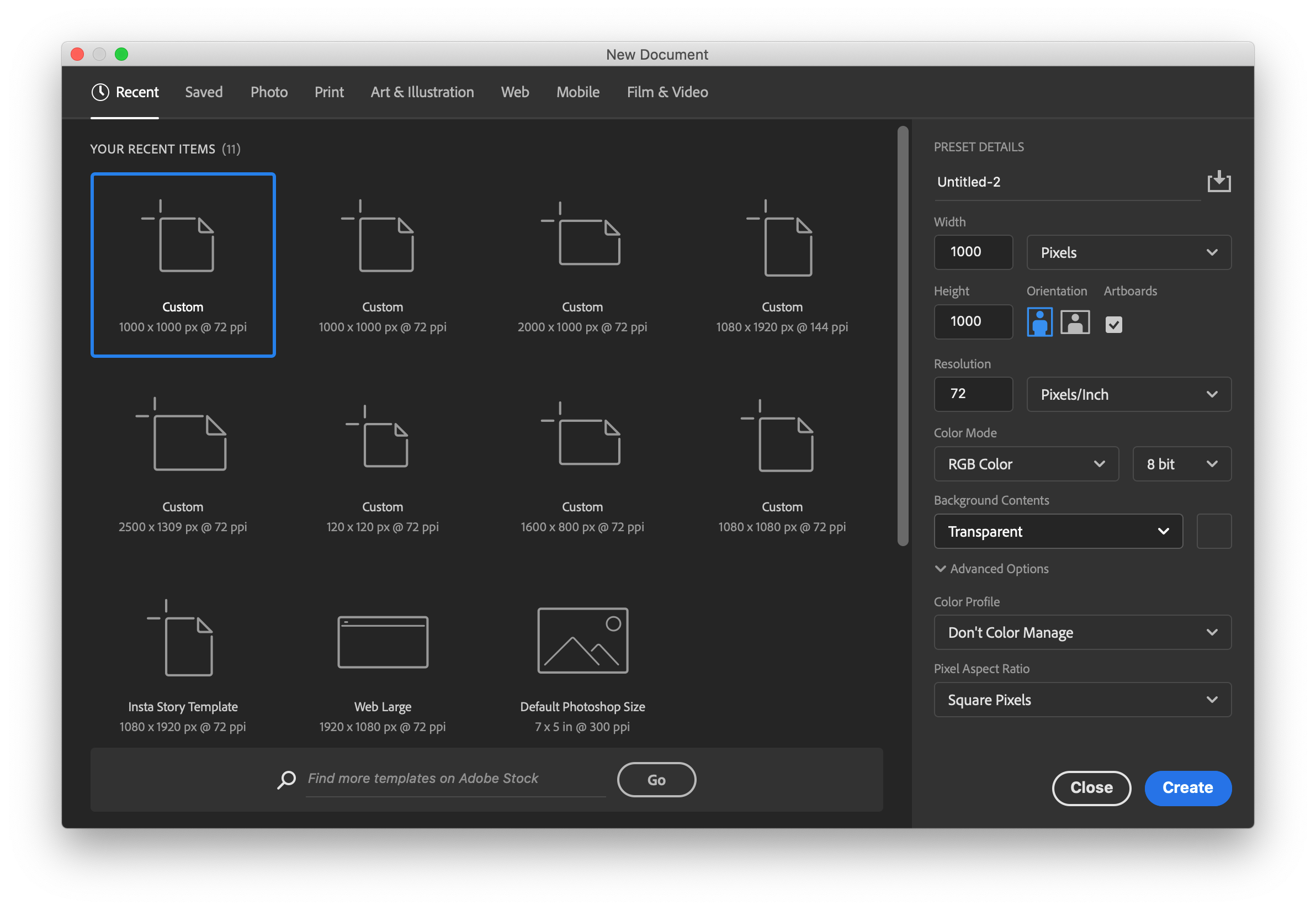The image size is (1316, 910).
Task: Switch to the Print tab
Action: coord(329,92)
